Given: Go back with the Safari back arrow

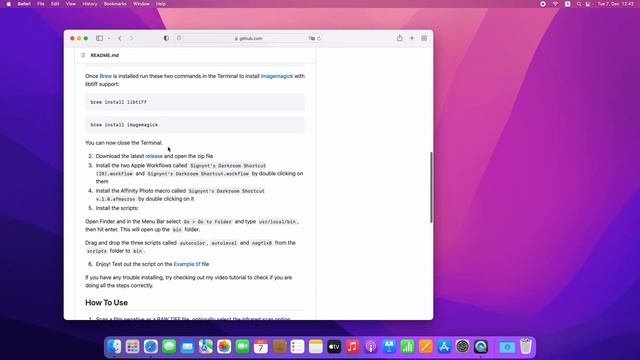Looking at the screenshot, I should pyautogui.click(x=120, y=38).
